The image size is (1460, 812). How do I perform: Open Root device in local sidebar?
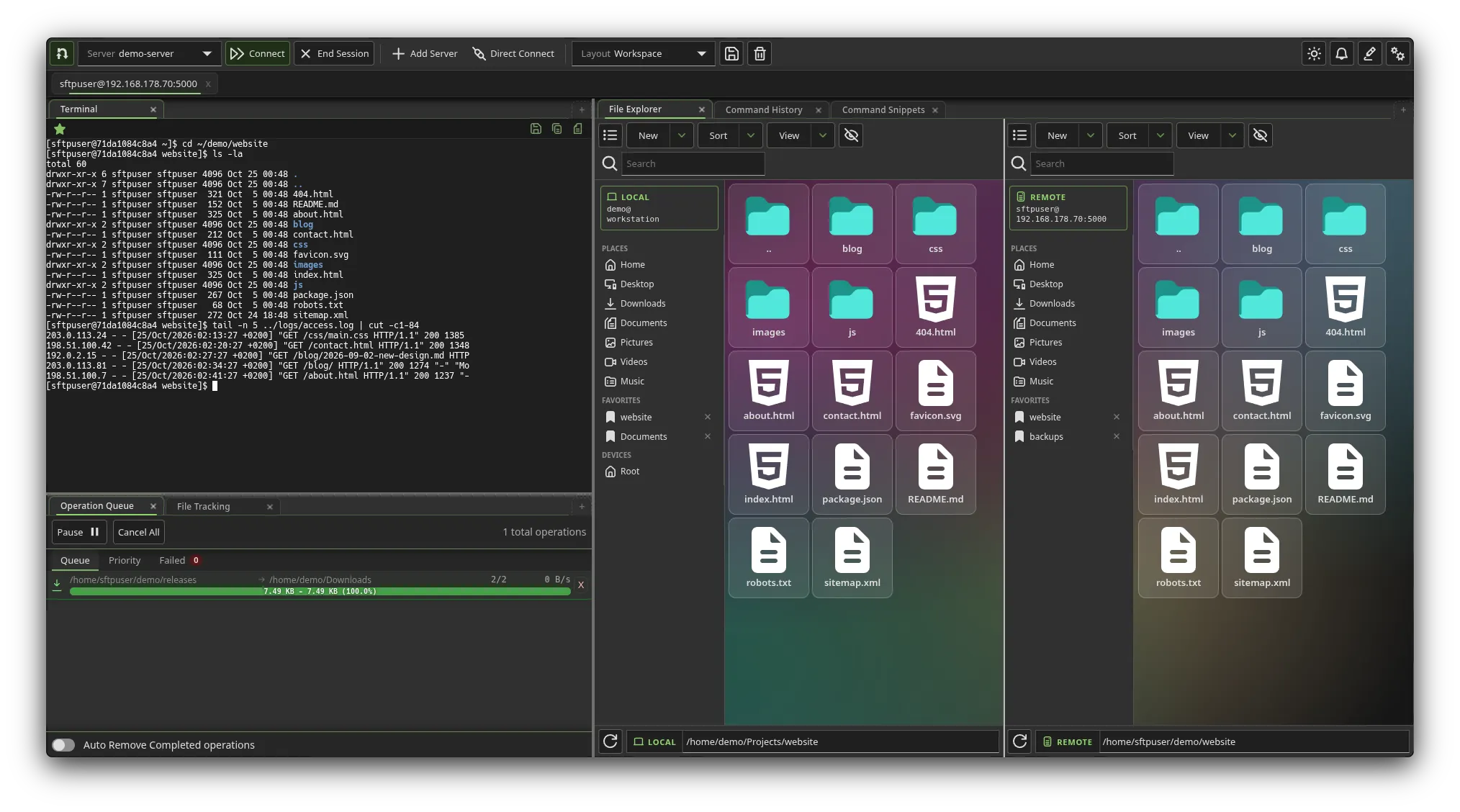[x=629, y=471]
